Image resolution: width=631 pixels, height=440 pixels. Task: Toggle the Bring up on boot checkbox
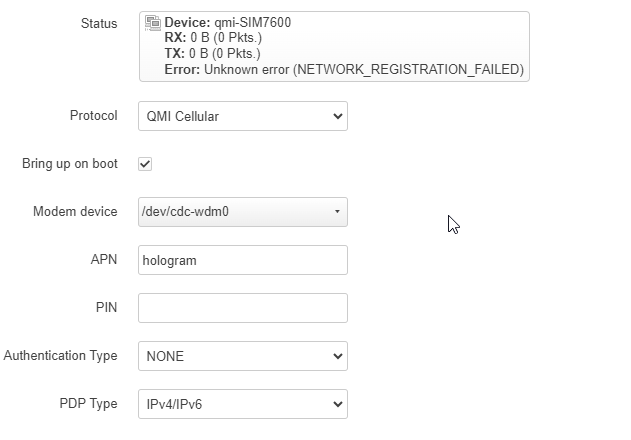pyautogui.click(x=145, y=164)
